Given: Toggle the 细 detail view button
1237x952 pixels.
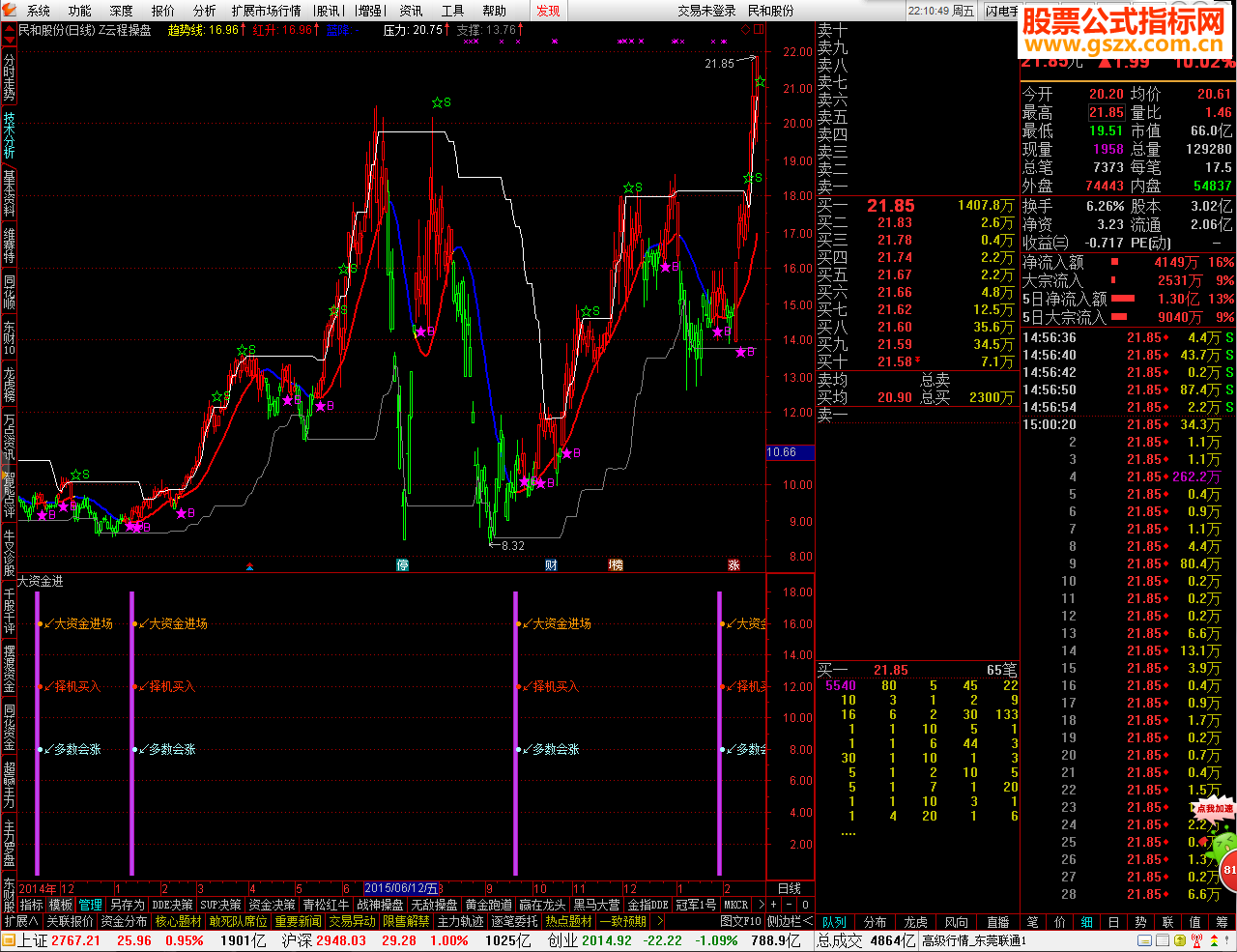Looking at the screenshot, I should coord(1086,922).
